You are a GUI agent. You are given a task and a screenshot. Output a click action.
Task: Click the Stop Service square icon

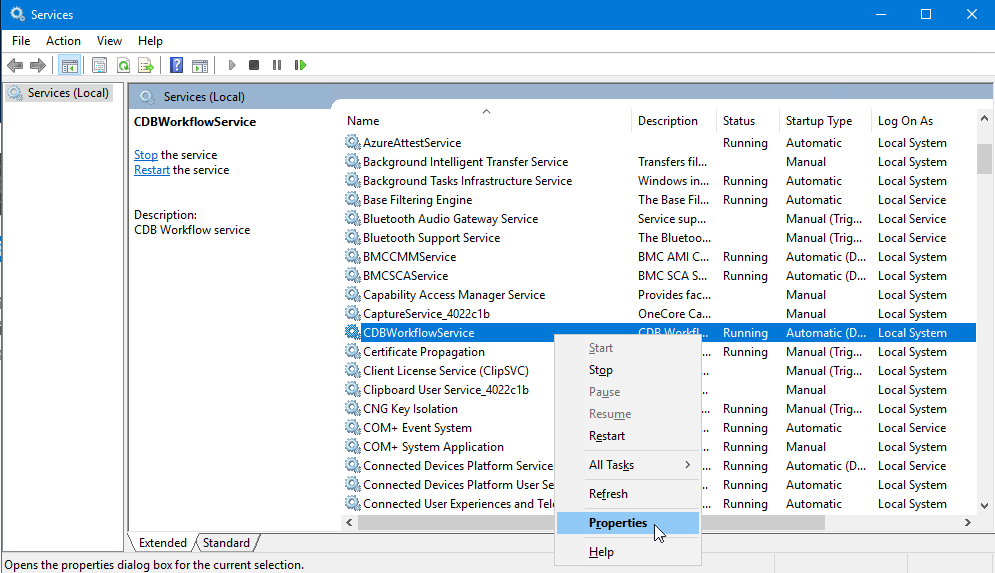pos(254,65)
